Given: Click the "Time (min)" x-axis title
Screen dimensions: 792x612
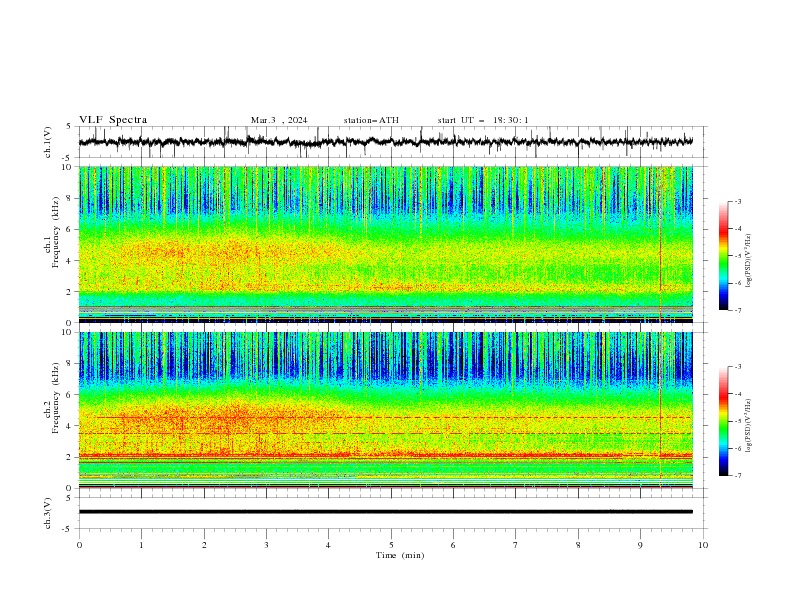Looking at the screenshot, I should tap(400, 555).
